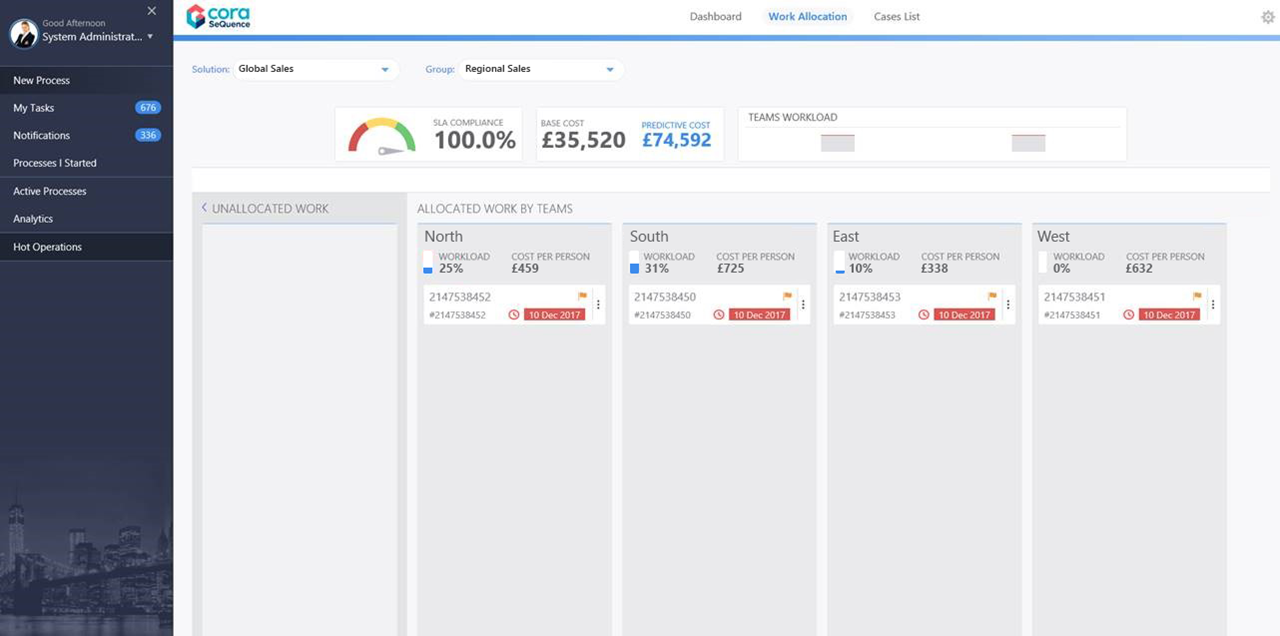This screenshot has width=1280, height=636.
Task: Click the orange flag on case 2147538452
Action: pyautogui.click(x=583, y=296)
